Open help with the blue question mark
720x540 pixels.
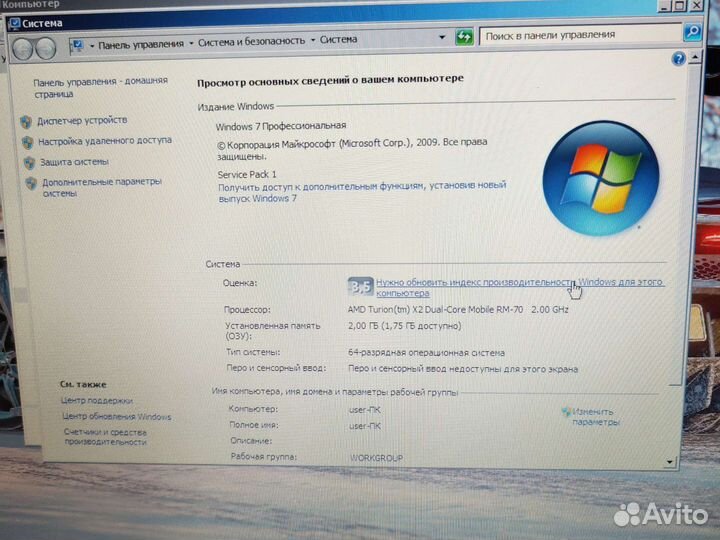tap(678, 58)
